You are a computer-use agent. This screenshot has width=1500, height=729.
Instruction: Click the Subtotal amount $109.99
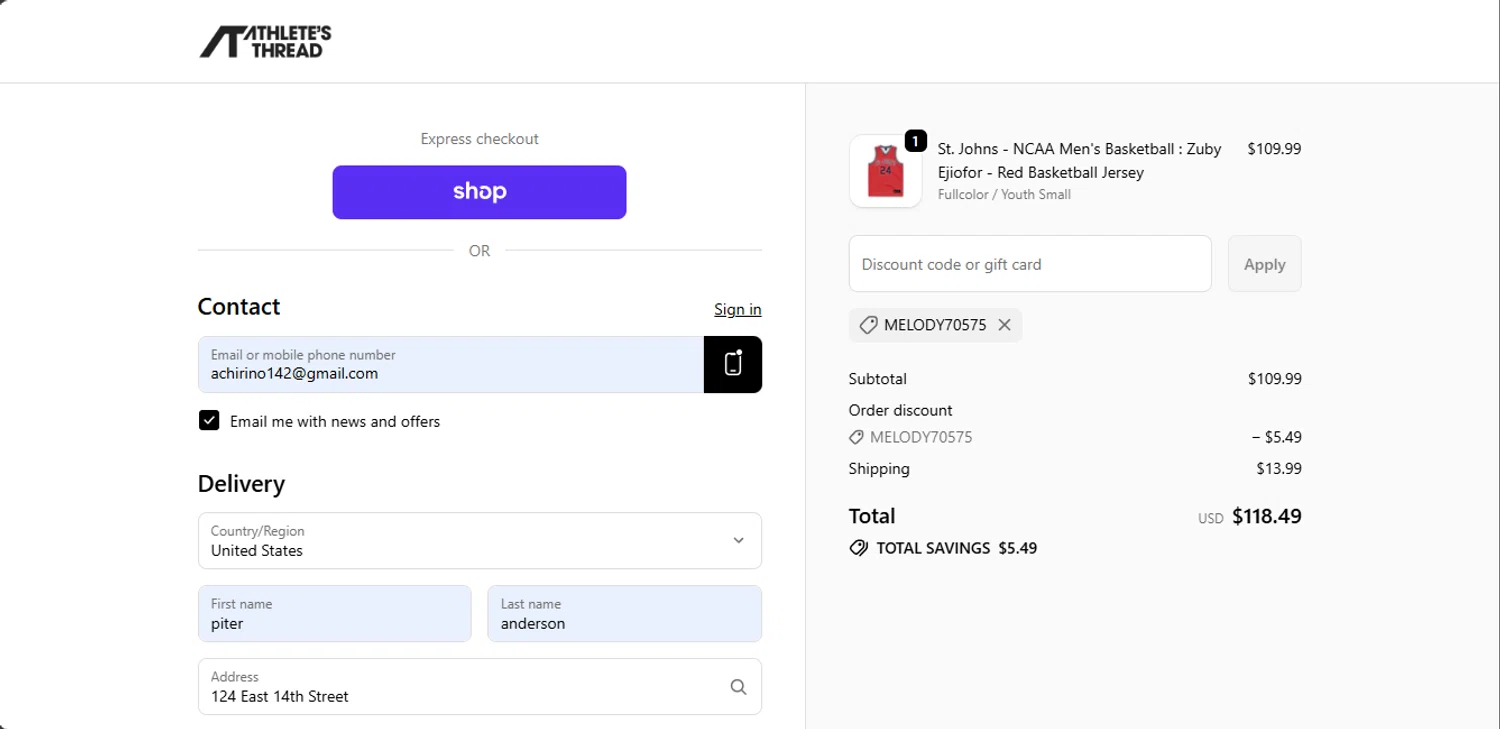1274,379
